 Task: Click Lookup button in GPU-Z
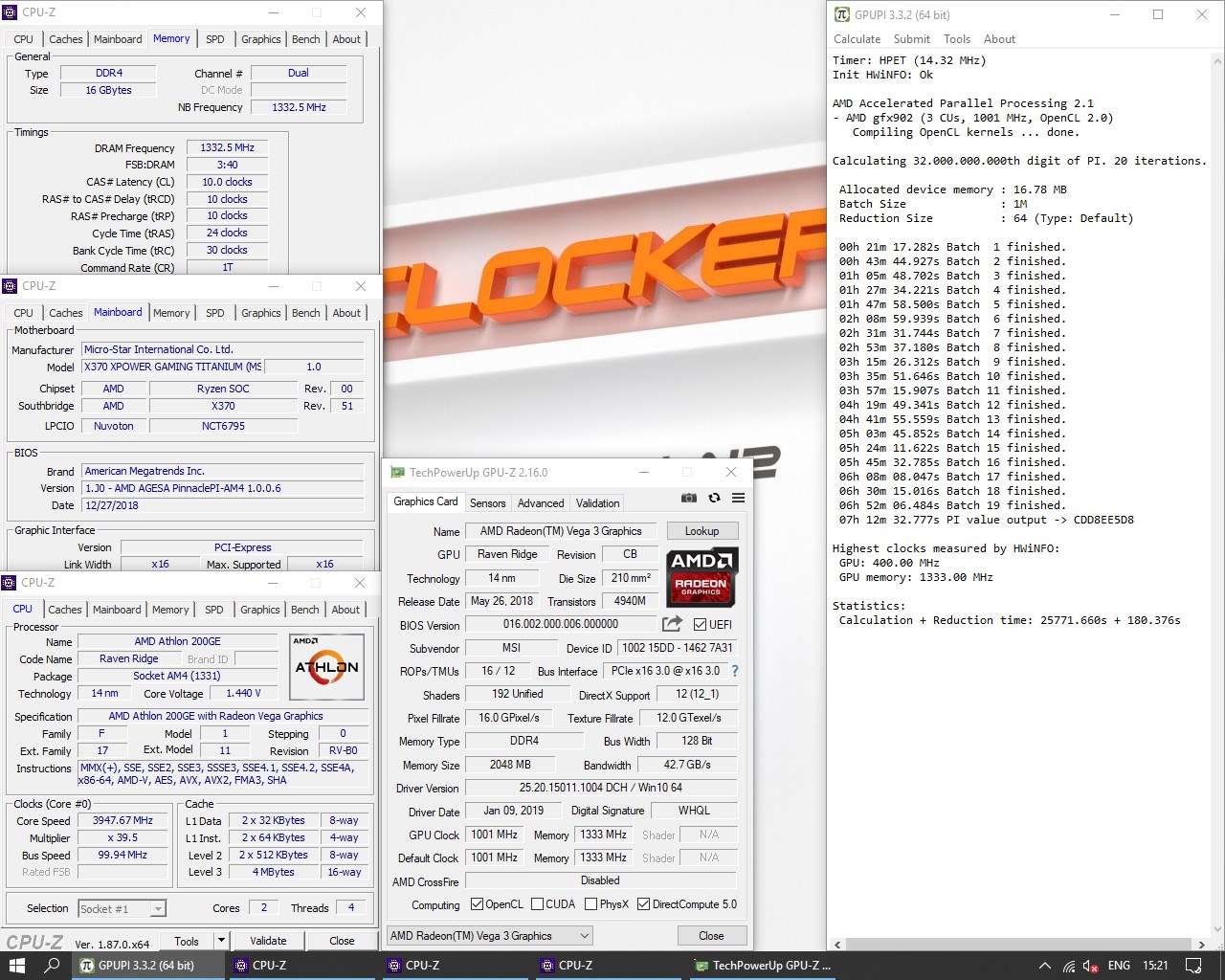pos(702,531)
